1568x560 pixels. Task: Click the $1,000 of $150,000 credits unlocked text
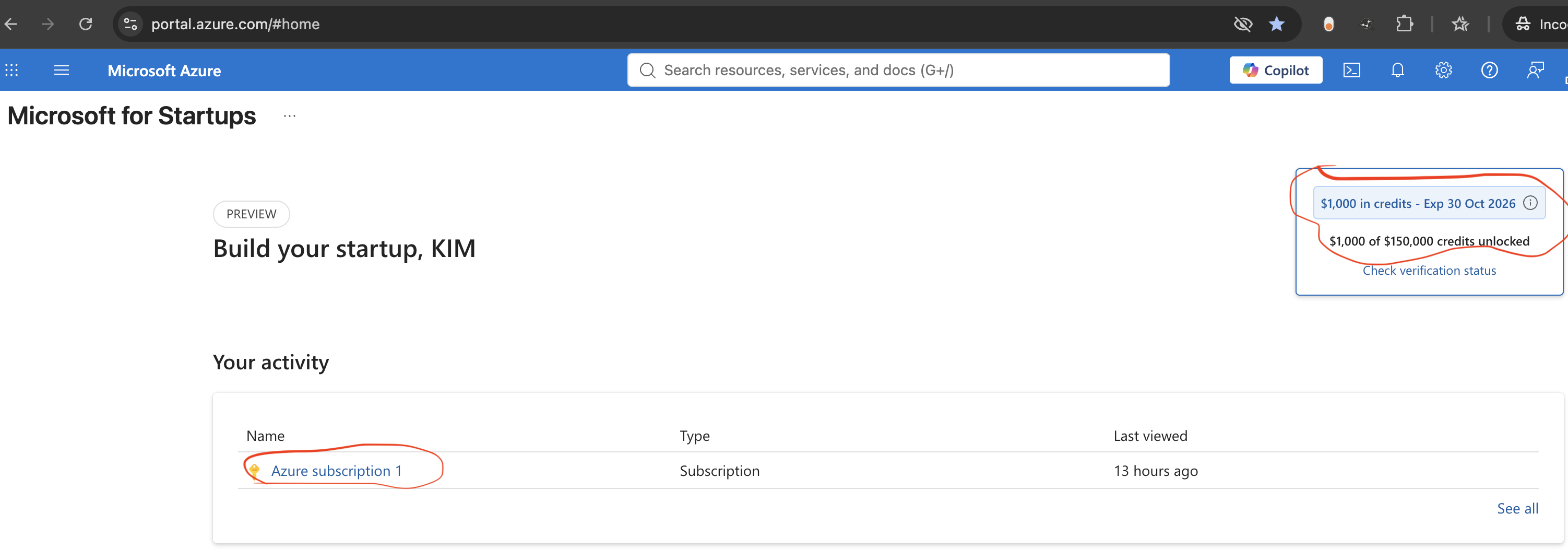1429,241
